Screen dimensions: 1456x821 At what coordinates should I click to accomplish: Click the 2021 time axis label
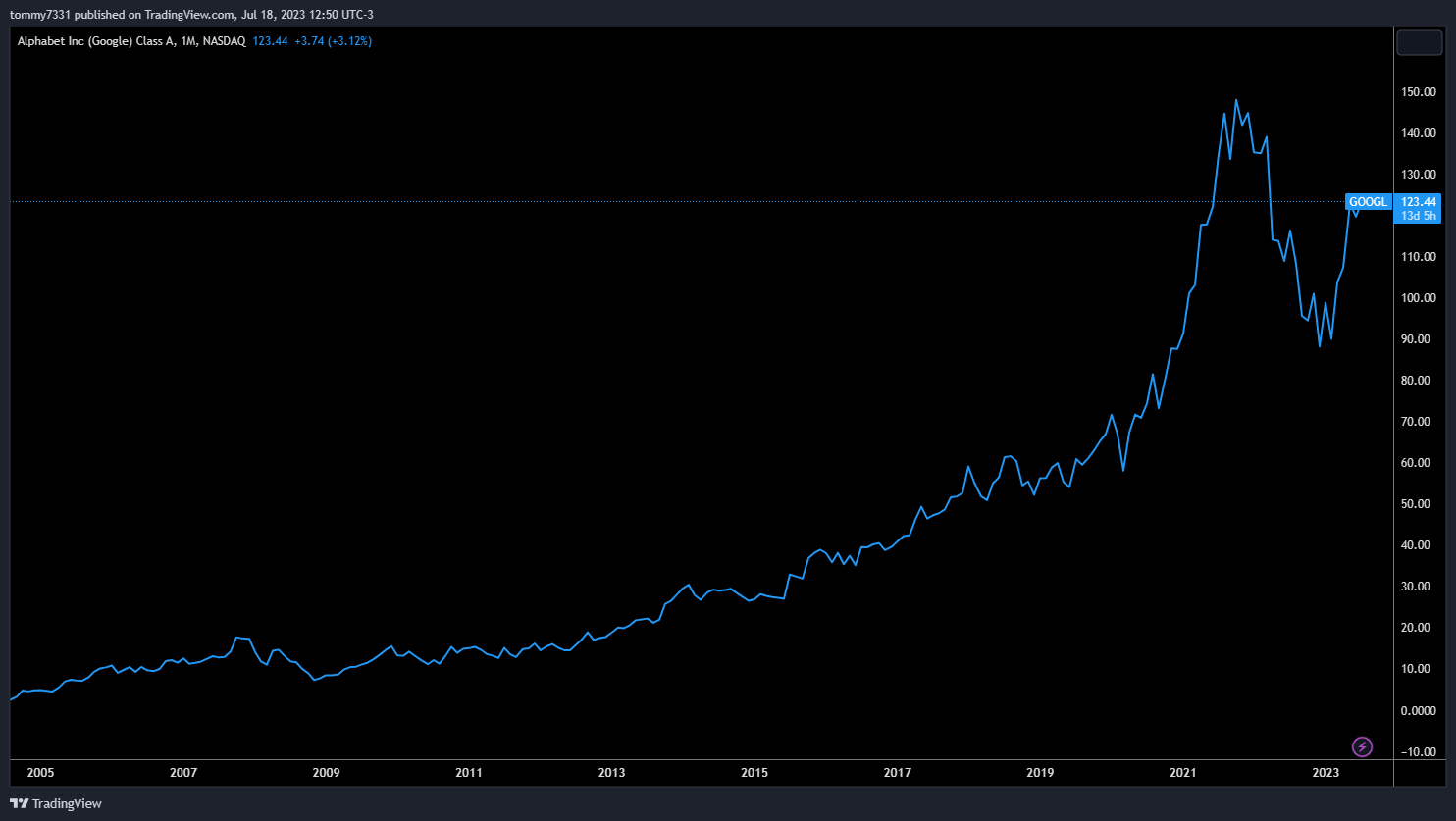coord(1182,773)
